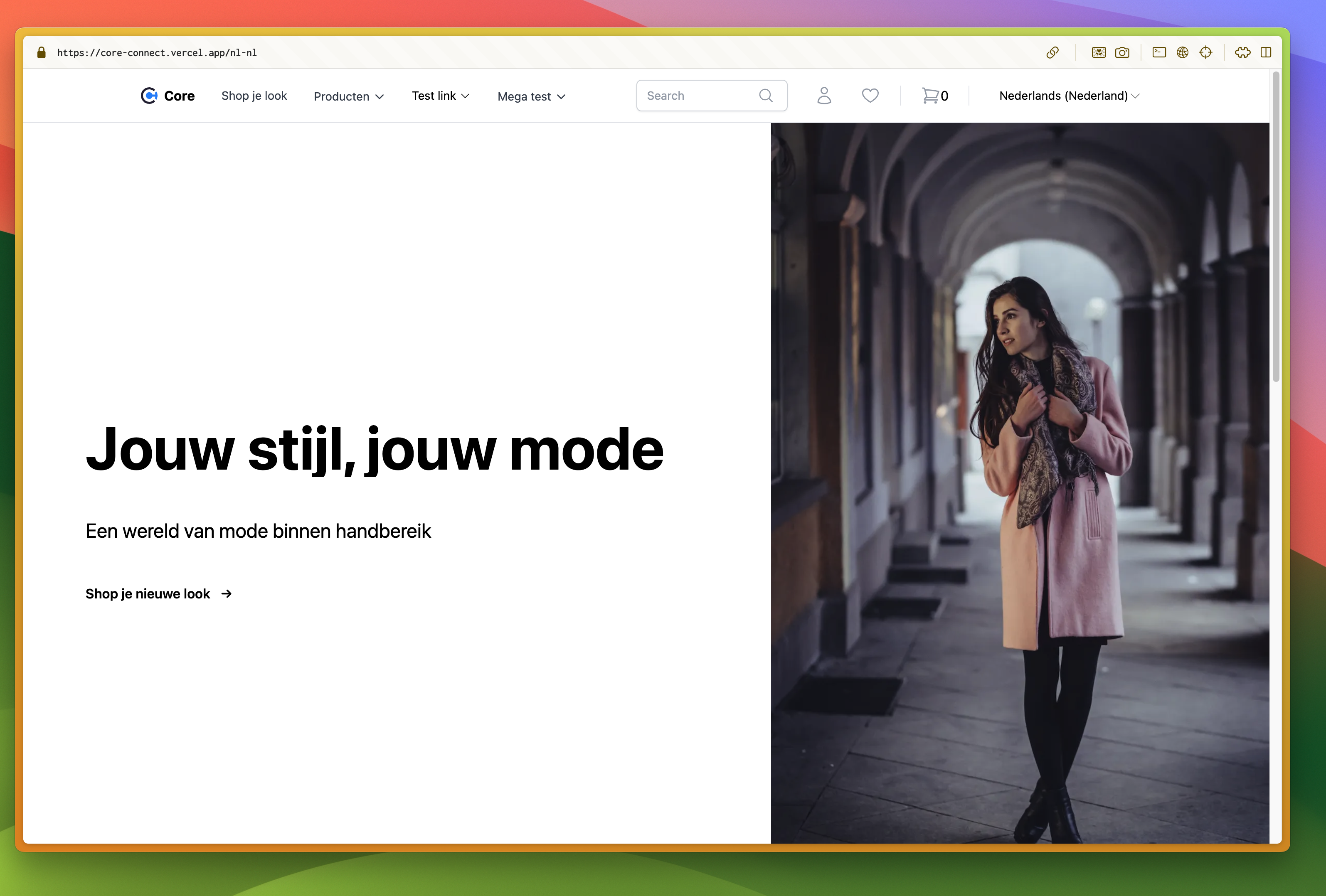
Task: Open the extensions puzzle piece icon
Action: pyautogui.click(x=1243, y=52)
